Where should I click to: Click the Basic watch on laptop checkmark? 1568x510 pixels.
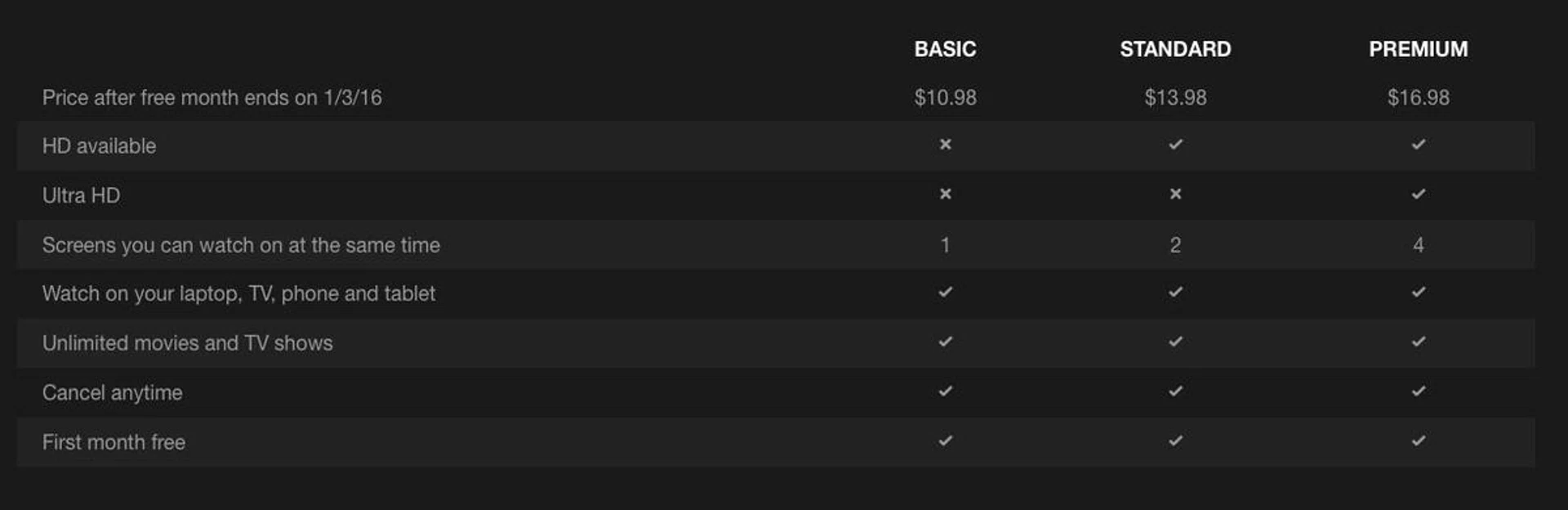pyautogui.click(x=945, y=293)
